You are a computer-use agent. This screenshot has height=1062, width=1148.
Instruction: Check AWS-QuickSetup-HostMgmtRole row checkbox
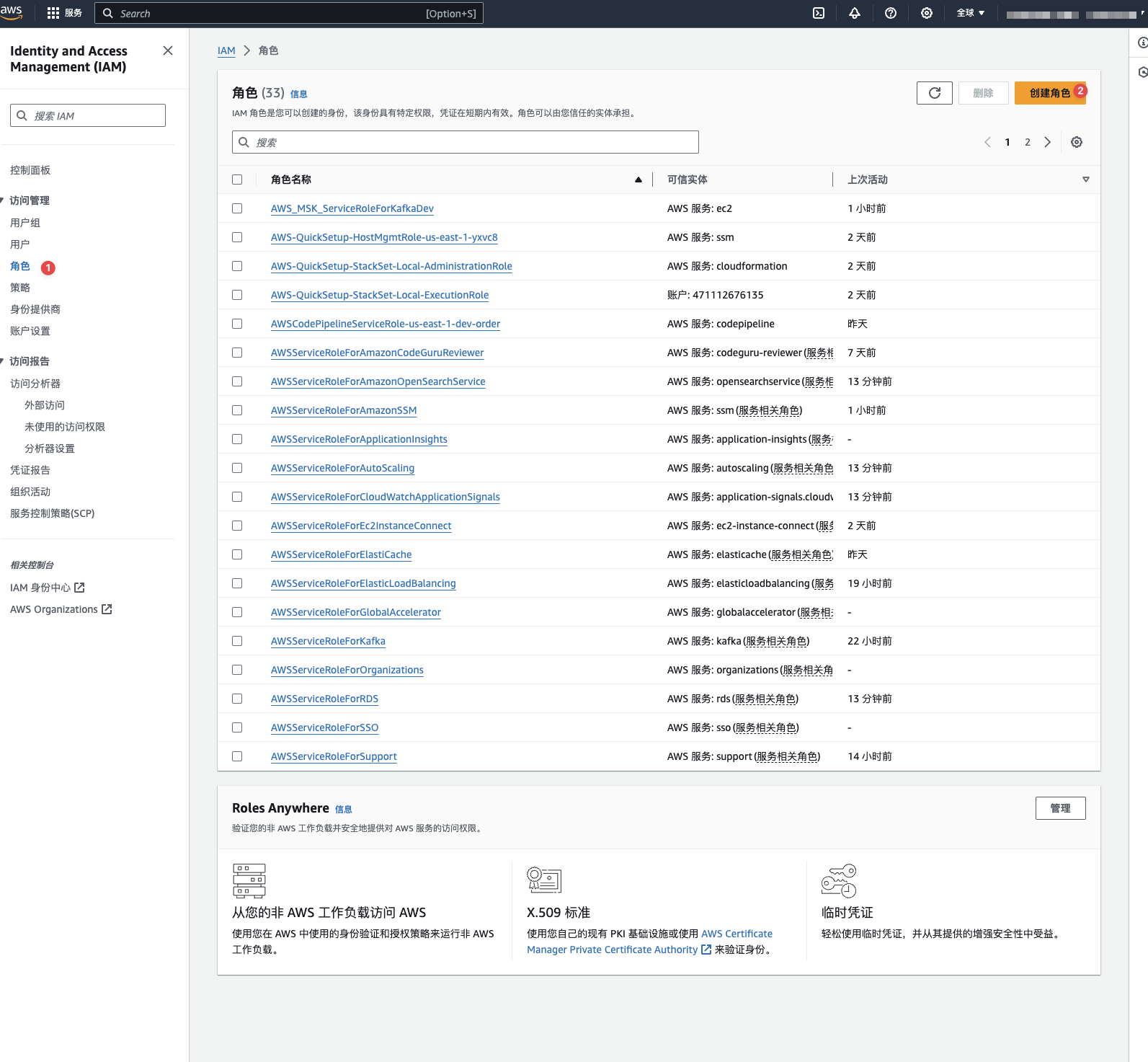click(237, 237)
